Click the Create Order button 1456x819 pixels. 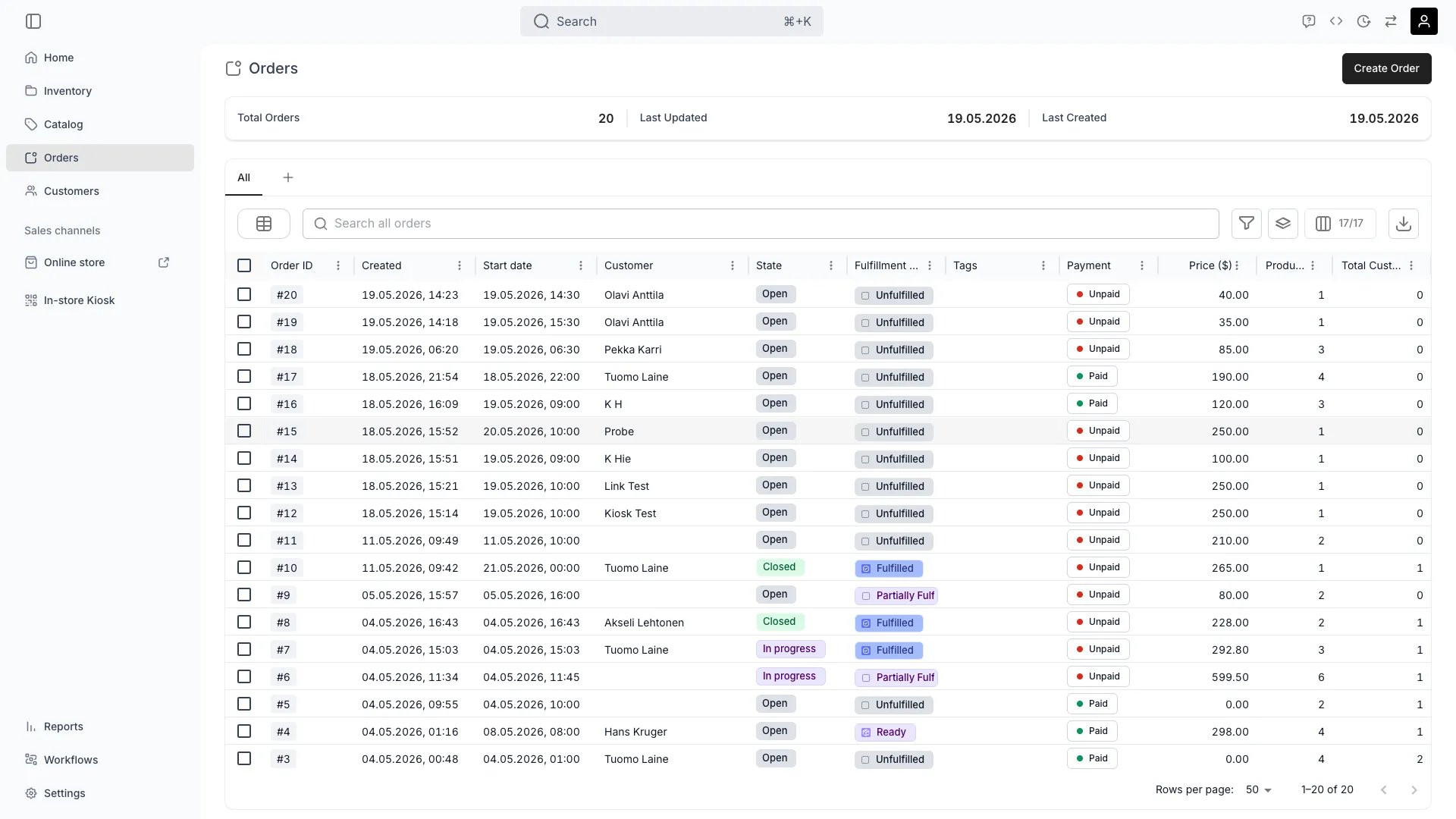point(1386,68)
